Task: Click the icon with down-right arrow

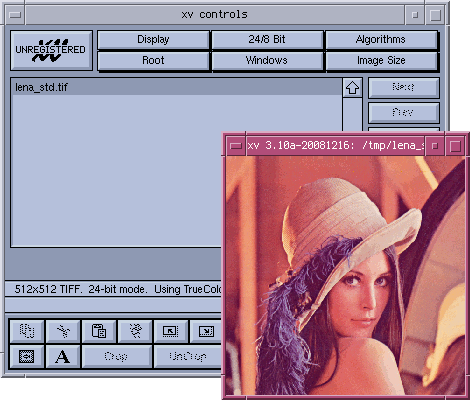Action: click(206, 331)
